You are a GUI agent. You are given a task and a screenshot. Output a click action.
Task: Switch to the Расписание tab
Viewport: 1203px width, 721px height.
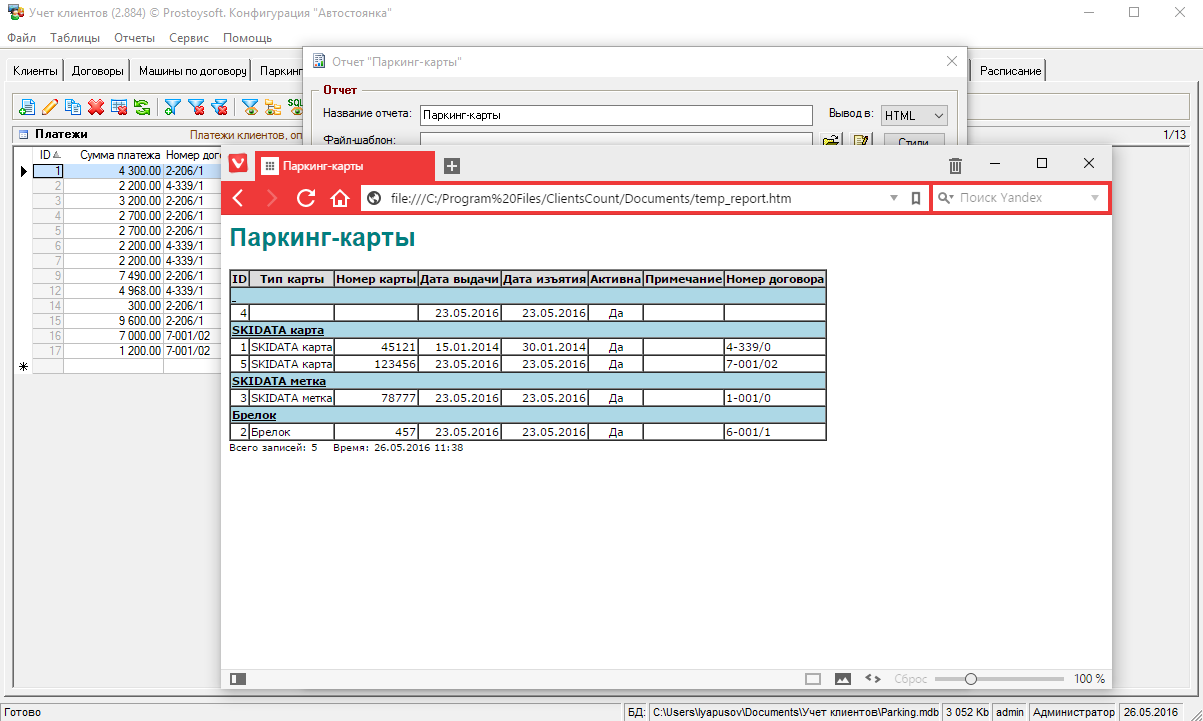point(1010,71)
